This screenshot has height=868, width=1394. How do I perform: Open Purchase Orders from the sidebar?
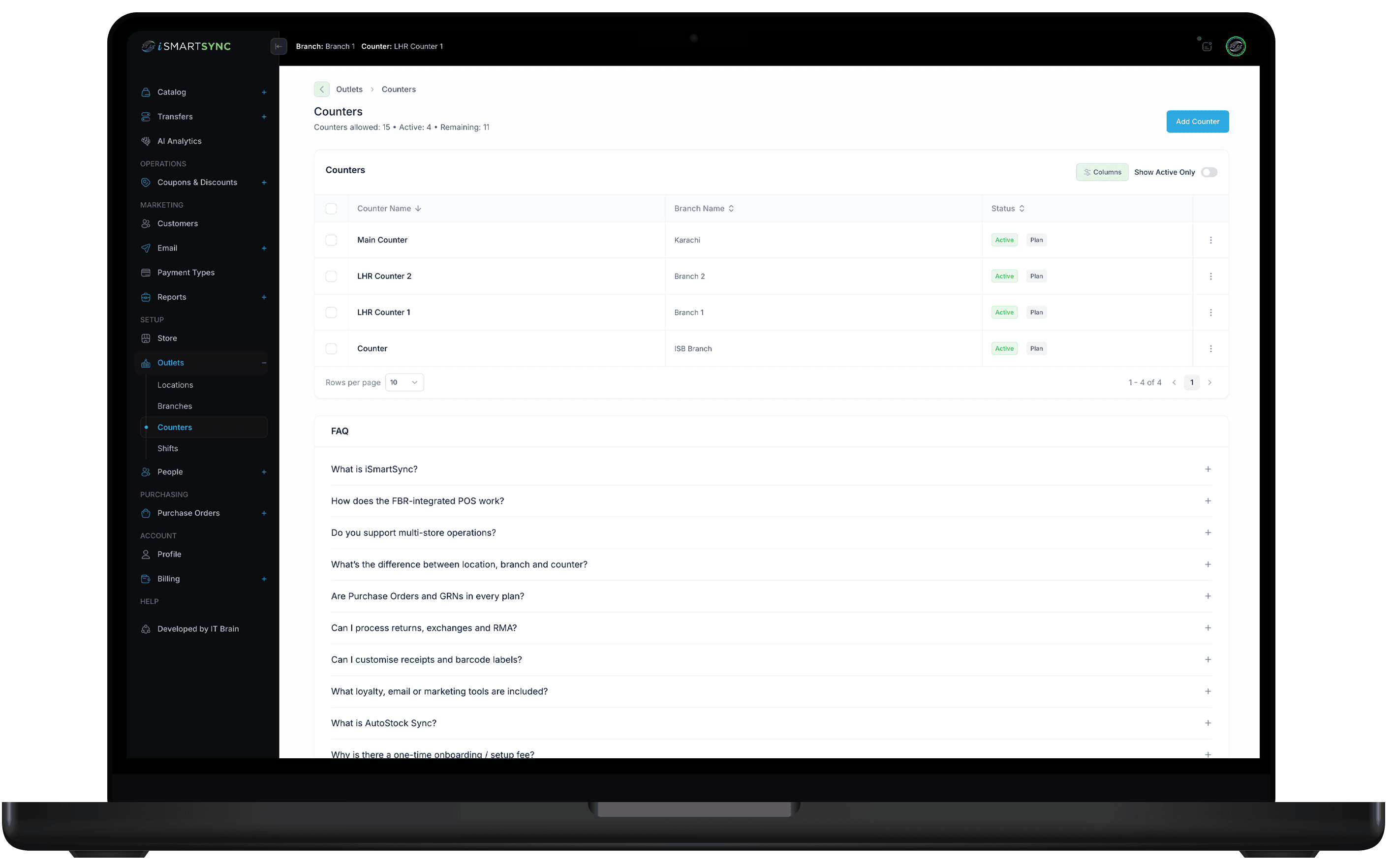coord(188,513)
